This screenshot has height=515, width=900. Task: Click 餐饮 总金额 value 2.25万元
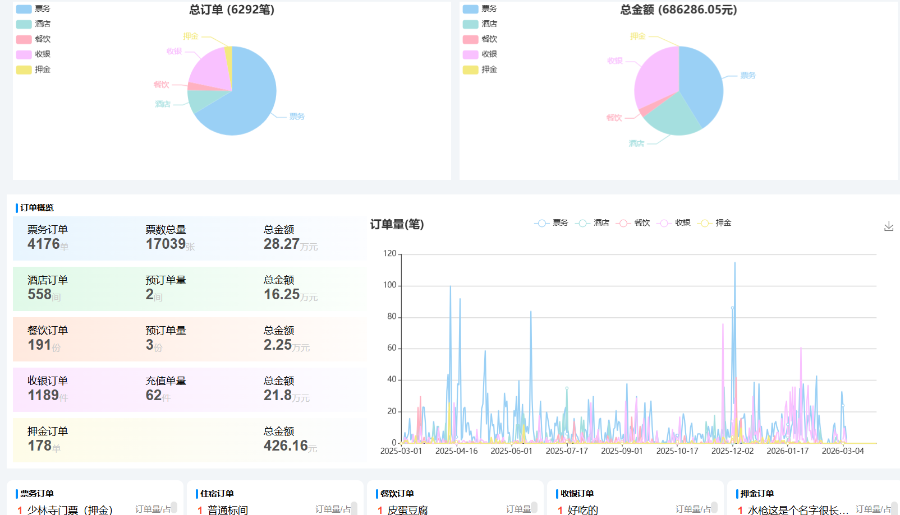click(x=286, y=345)
